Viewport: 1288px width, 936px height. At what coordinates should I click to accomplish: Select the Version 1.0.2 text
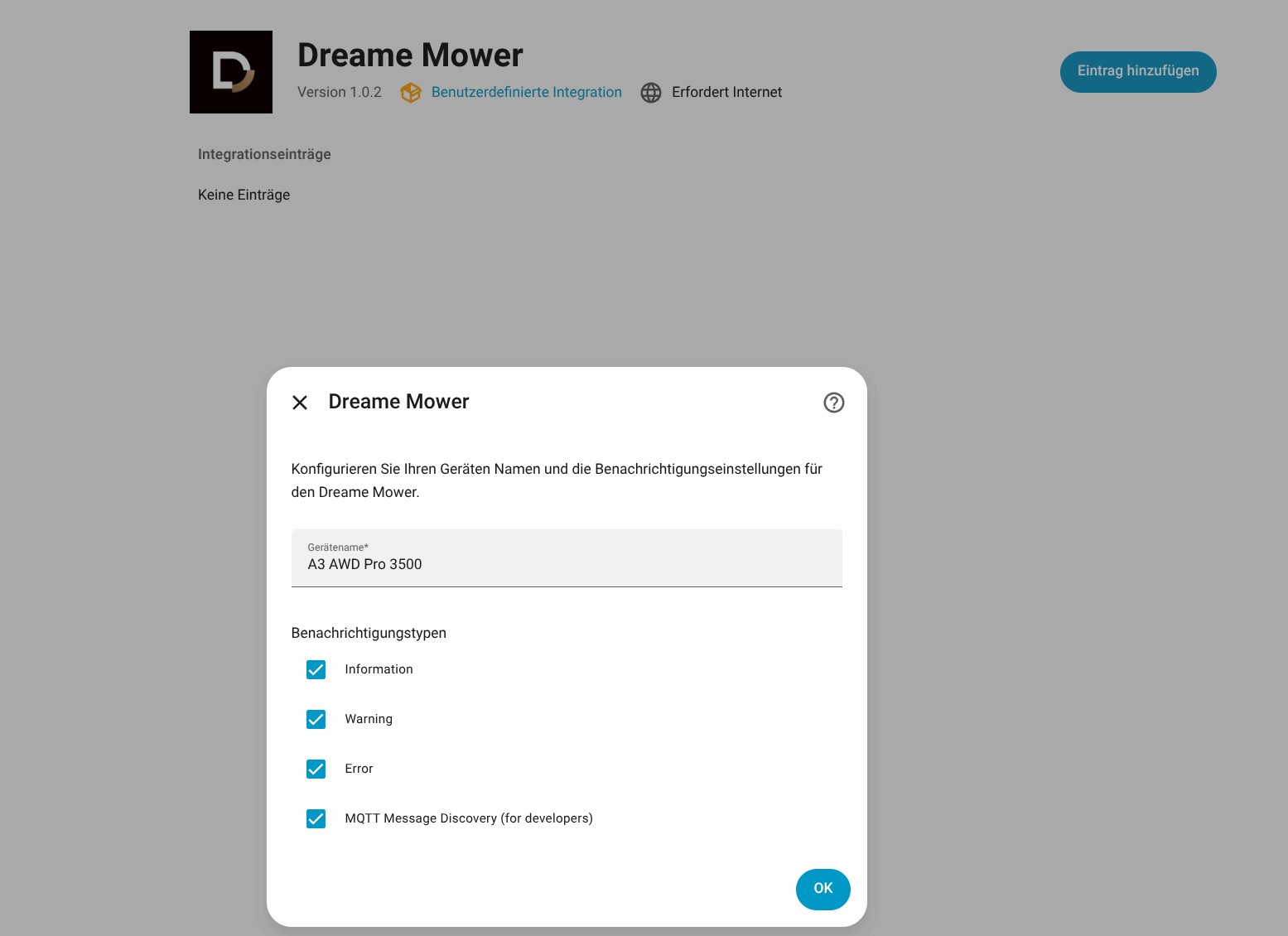tap(340, 92)
